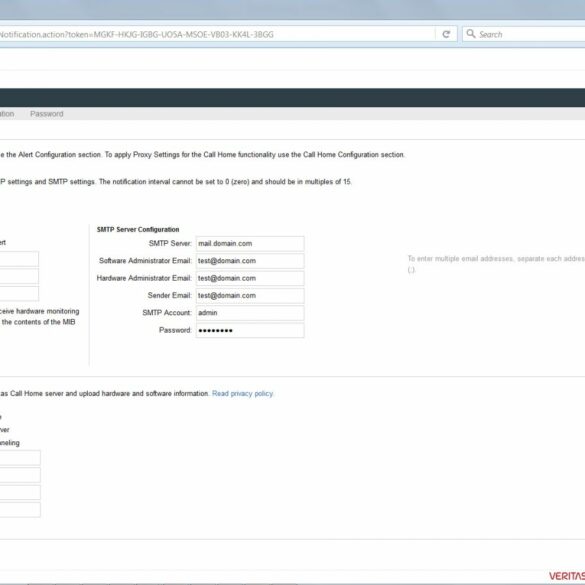Click the 'Sender Email:' label
The image size is (585, 585).
(169, 295)
